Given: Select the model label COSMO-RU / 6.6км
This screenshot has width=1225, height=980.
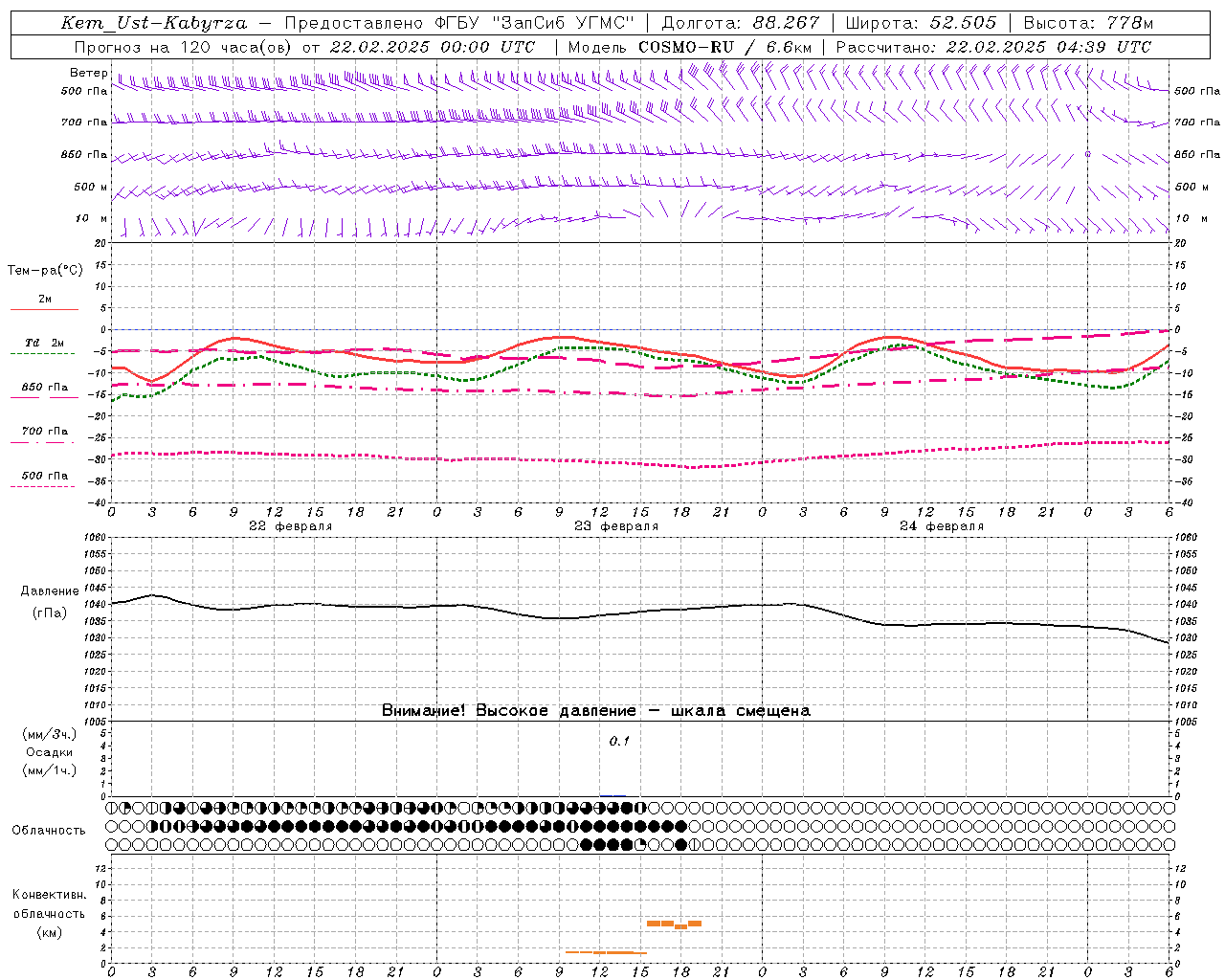Looking at the screenshot, I should coord(724,47).
